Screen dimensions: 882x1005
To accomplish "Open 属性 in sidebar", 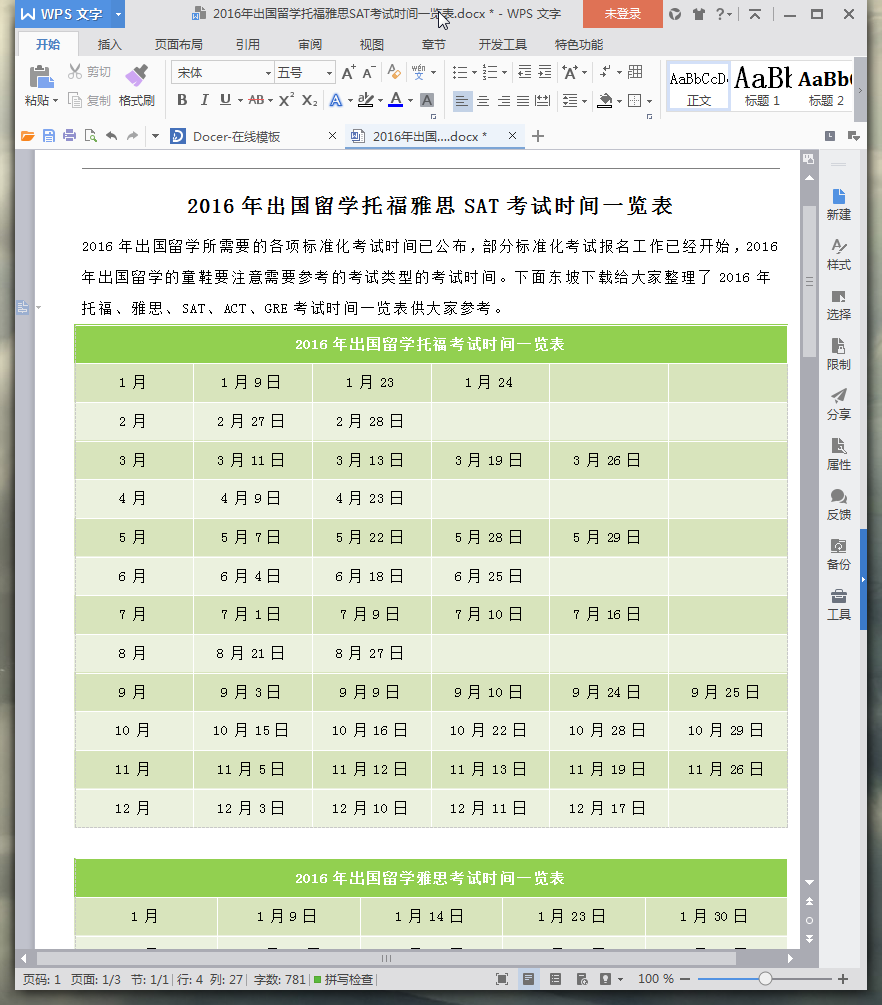I will (x=838, y=455).
